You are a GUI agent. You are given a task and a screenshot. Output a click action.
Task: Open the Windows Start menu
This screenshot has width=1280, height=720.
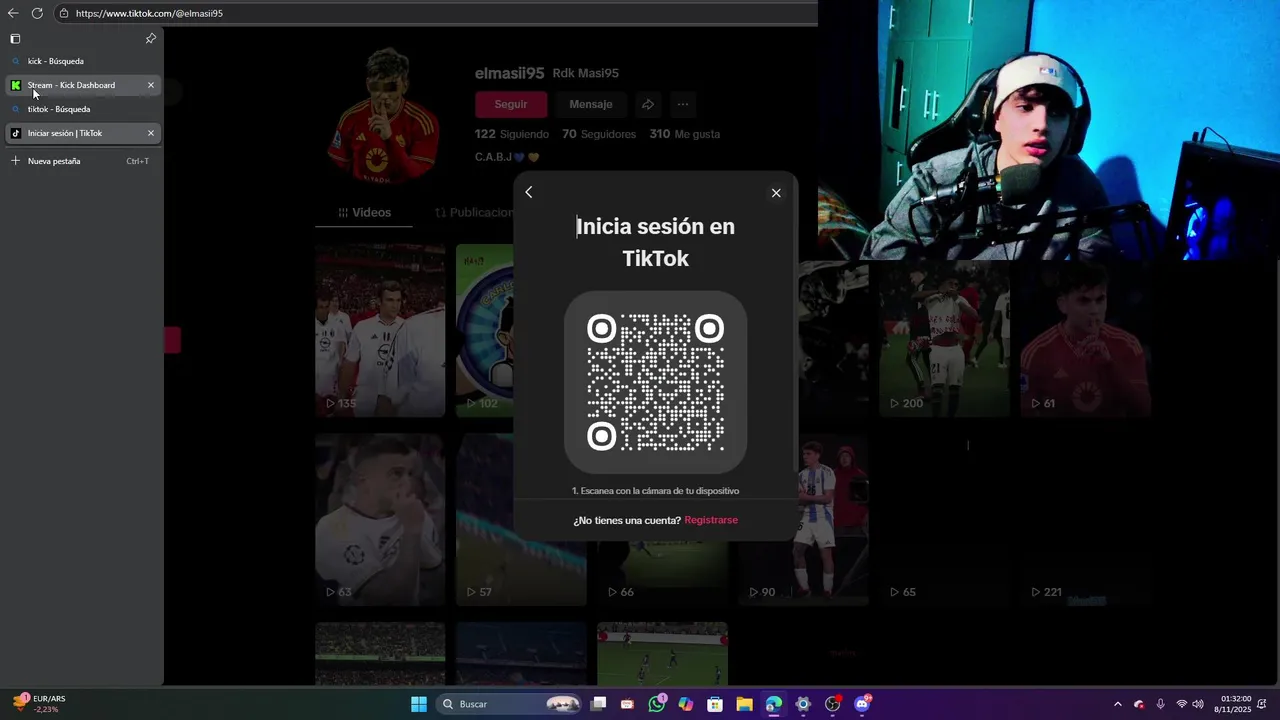tap(419, 704)
